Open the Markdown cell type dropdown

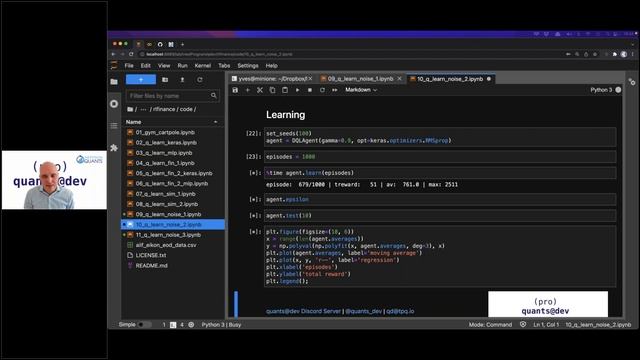[x=361, y=90]
